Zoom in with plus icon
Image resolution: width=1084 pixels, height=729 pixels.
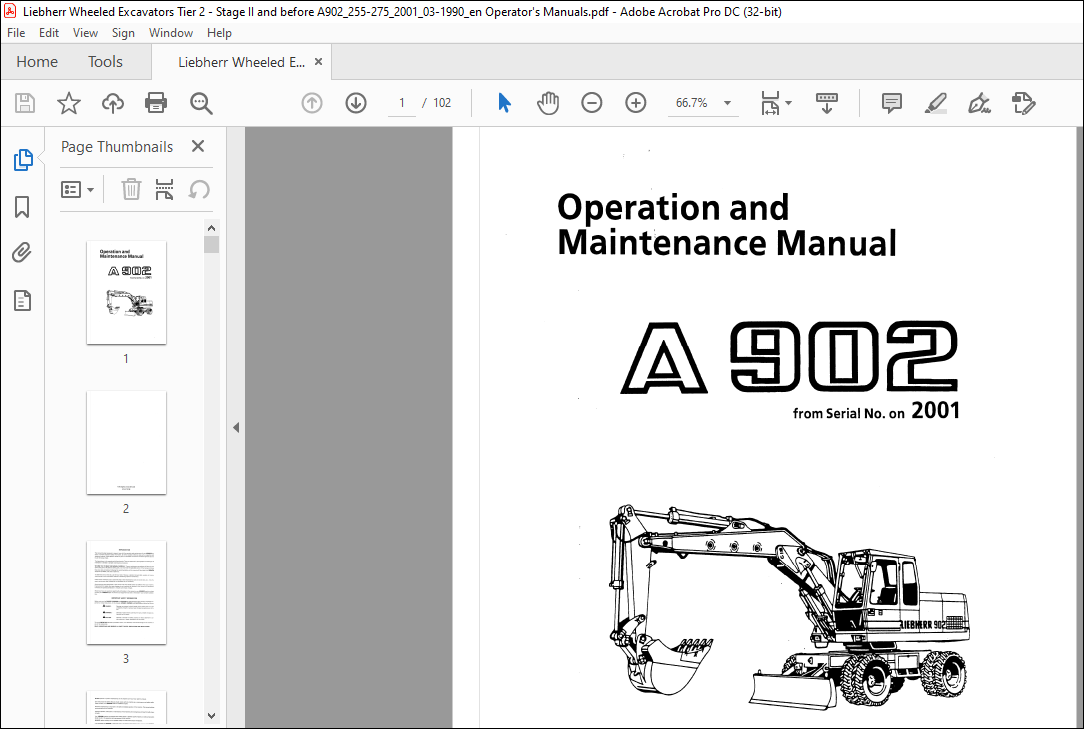(x=635, y=103)
